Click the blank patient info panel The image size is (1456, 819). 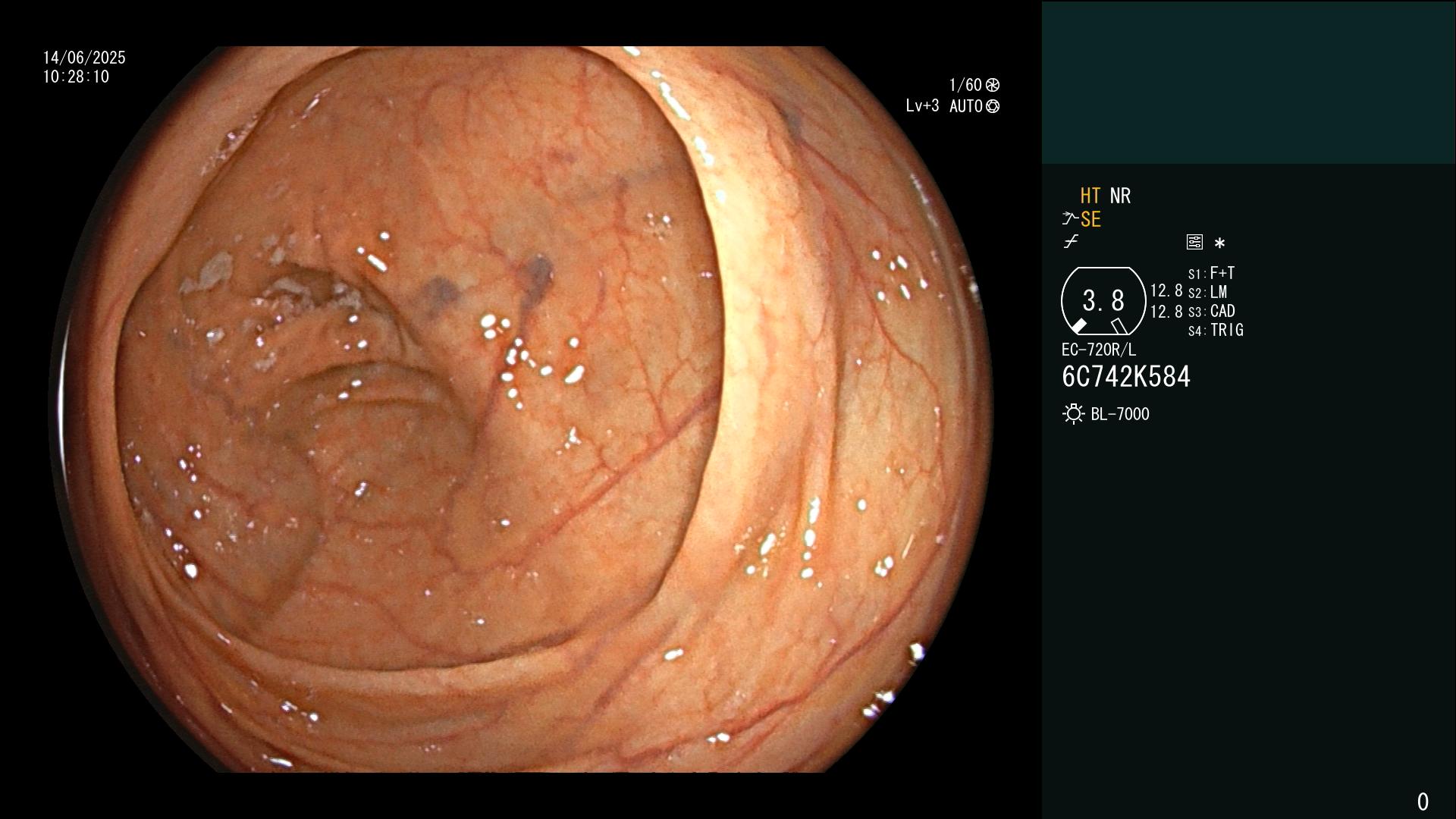click(x=1249, y=82)
